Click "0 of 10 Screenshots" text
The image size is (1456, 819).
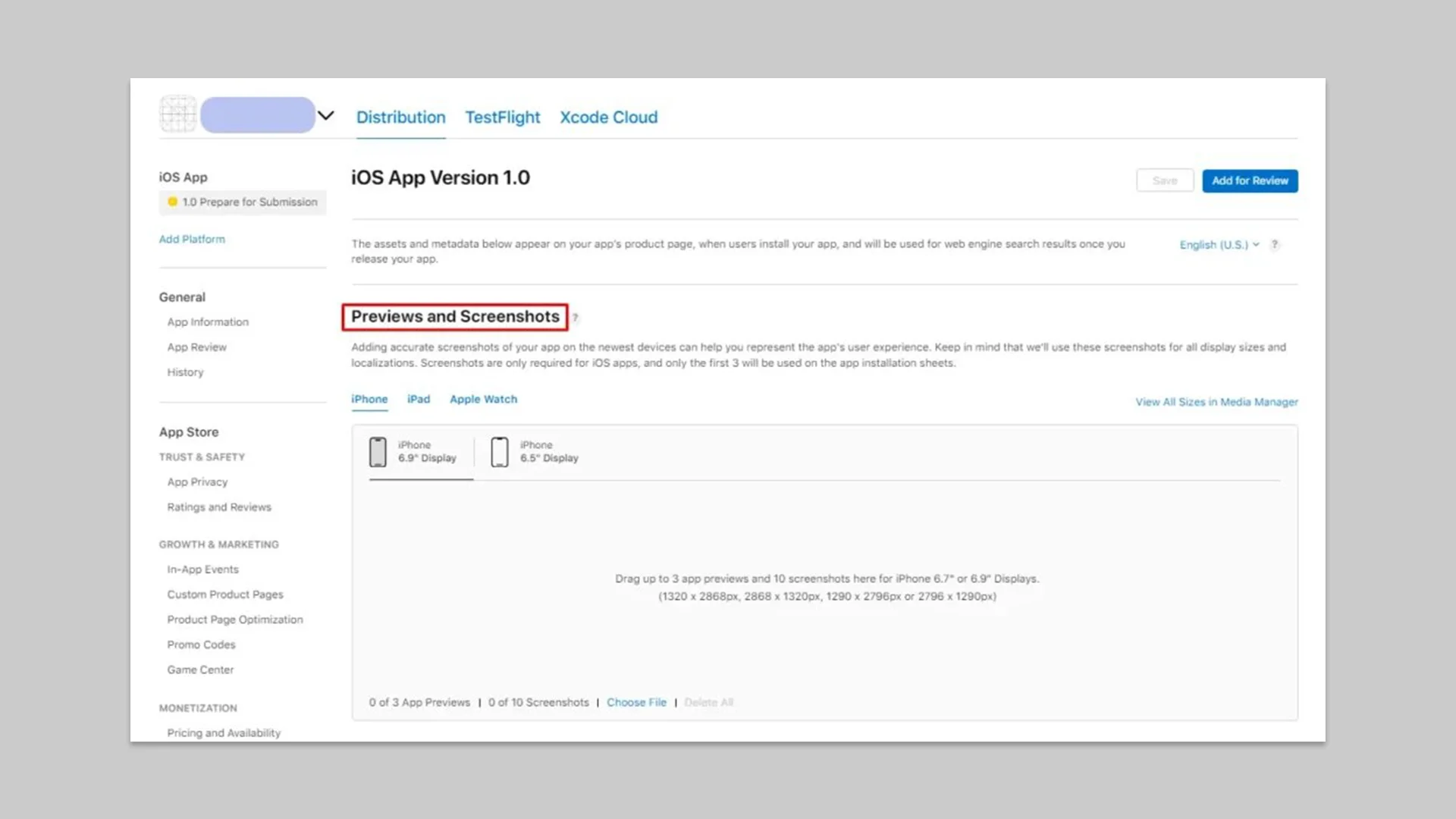point(538,702)
